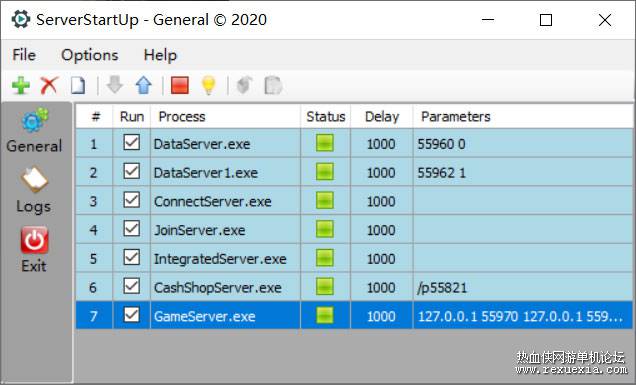Click the ServerStartUp title bar app icon
636x385 pixels.
point(21,19)
